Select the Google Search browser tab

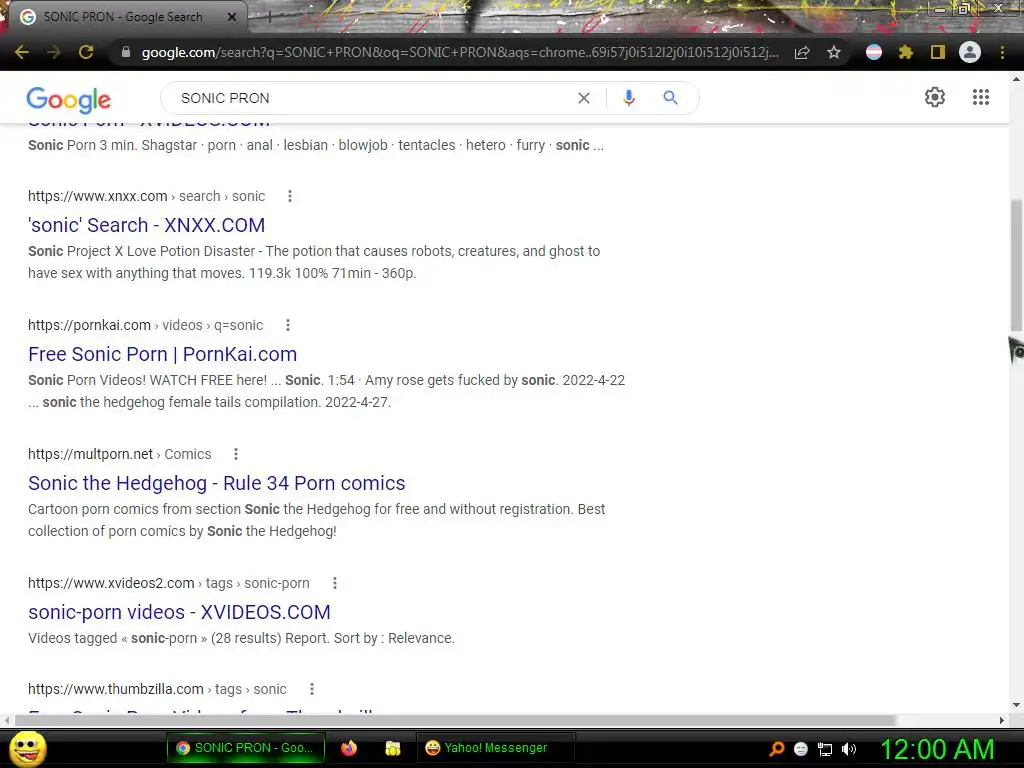pyautogui.click(x=123, y=17)
